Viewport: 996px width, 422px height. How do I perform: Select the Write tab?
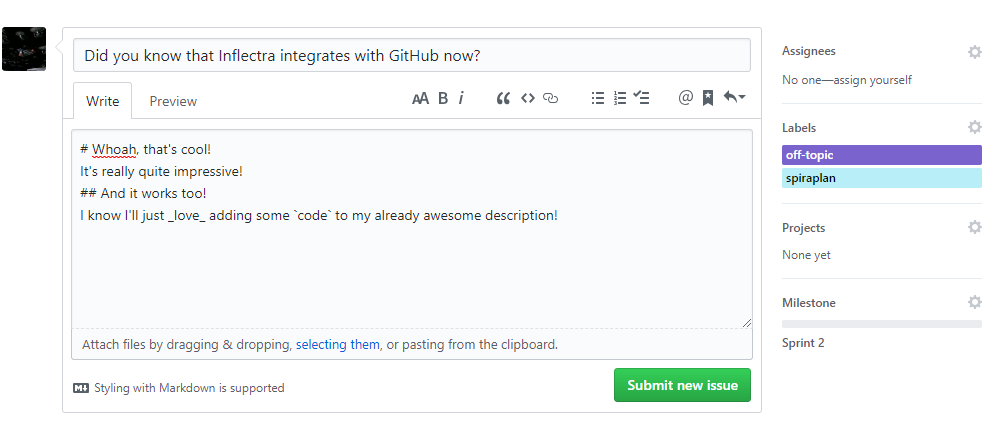pos(102,101)
